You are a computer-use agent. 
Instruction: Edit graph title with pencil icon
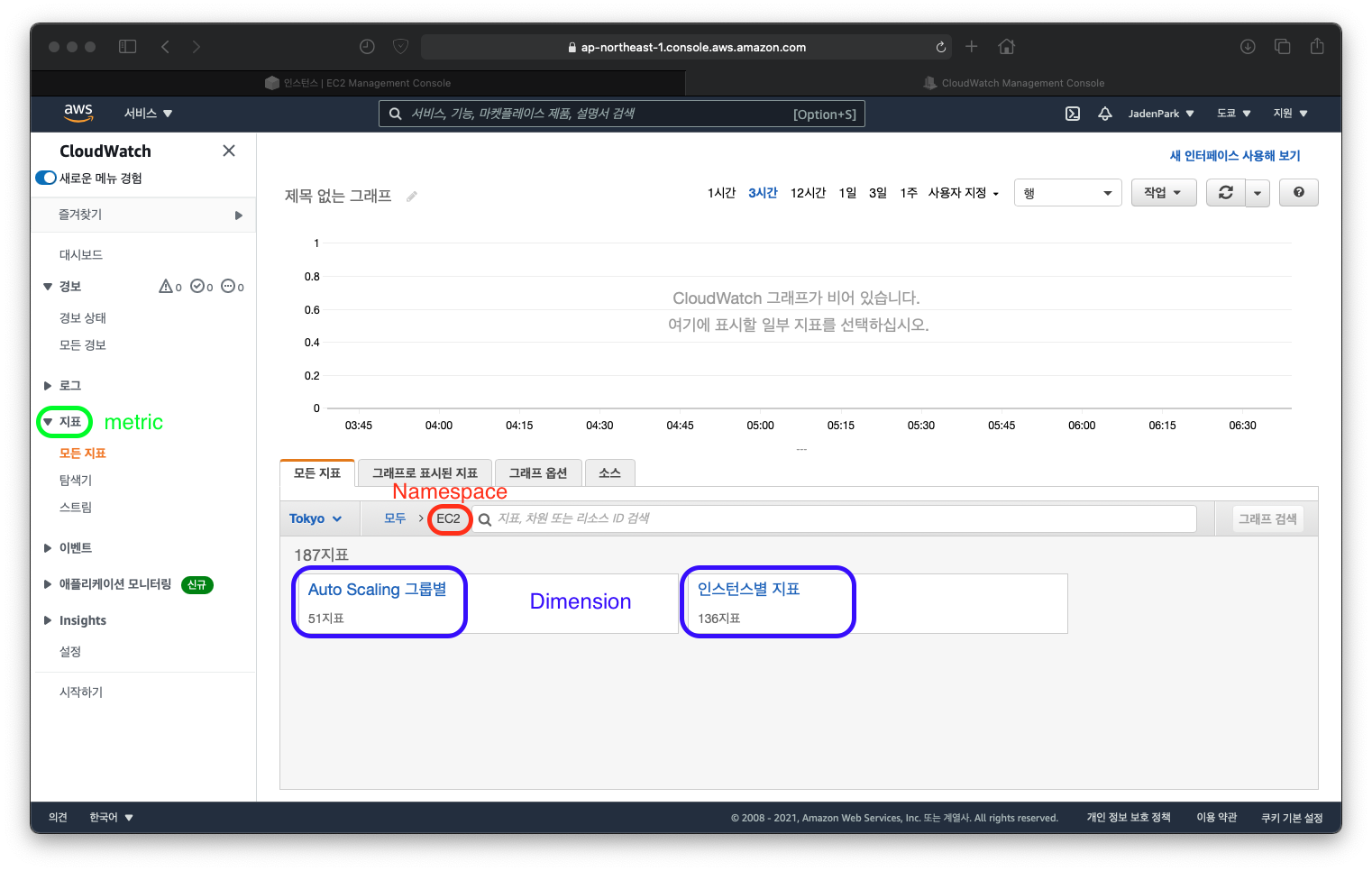(x=412, y=197)
